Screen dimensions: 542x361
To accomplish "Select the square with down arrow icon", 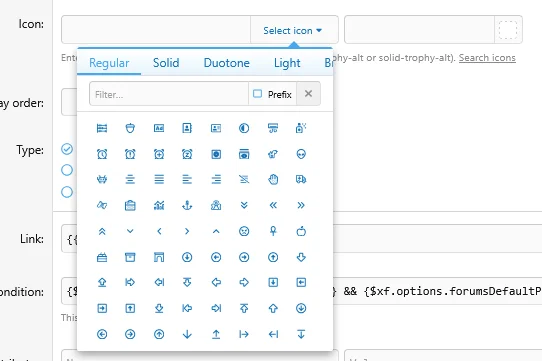I will point(273,283).
